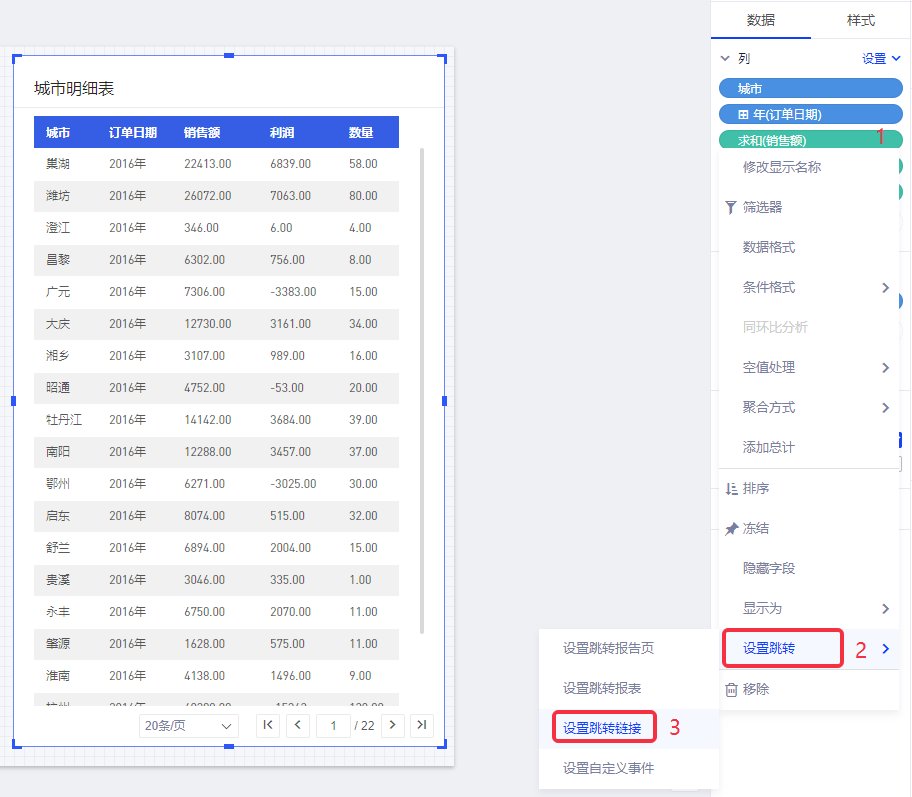This screenshot has height=797, width=912.
Task: Click the filter funnel icon 筛选器
Action: coord(730,207)
